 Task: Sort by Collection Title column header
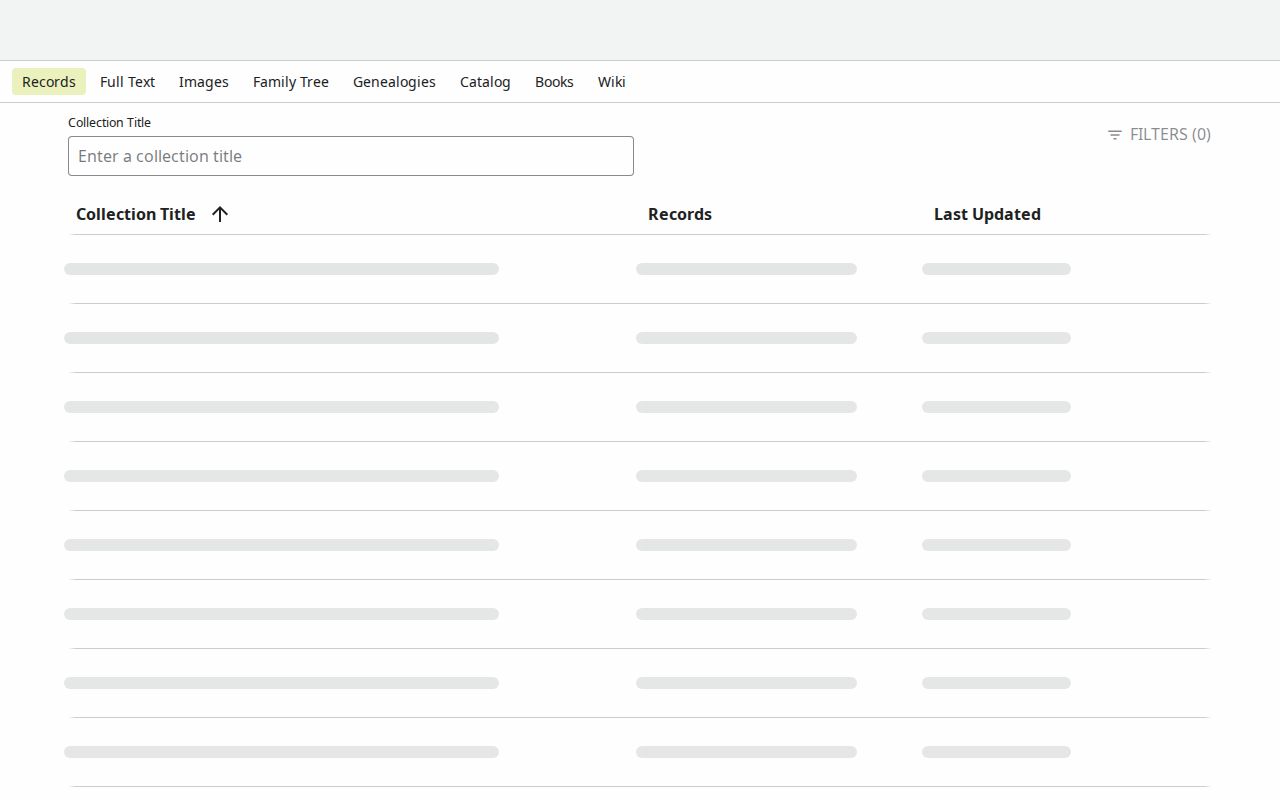[136, 214]
